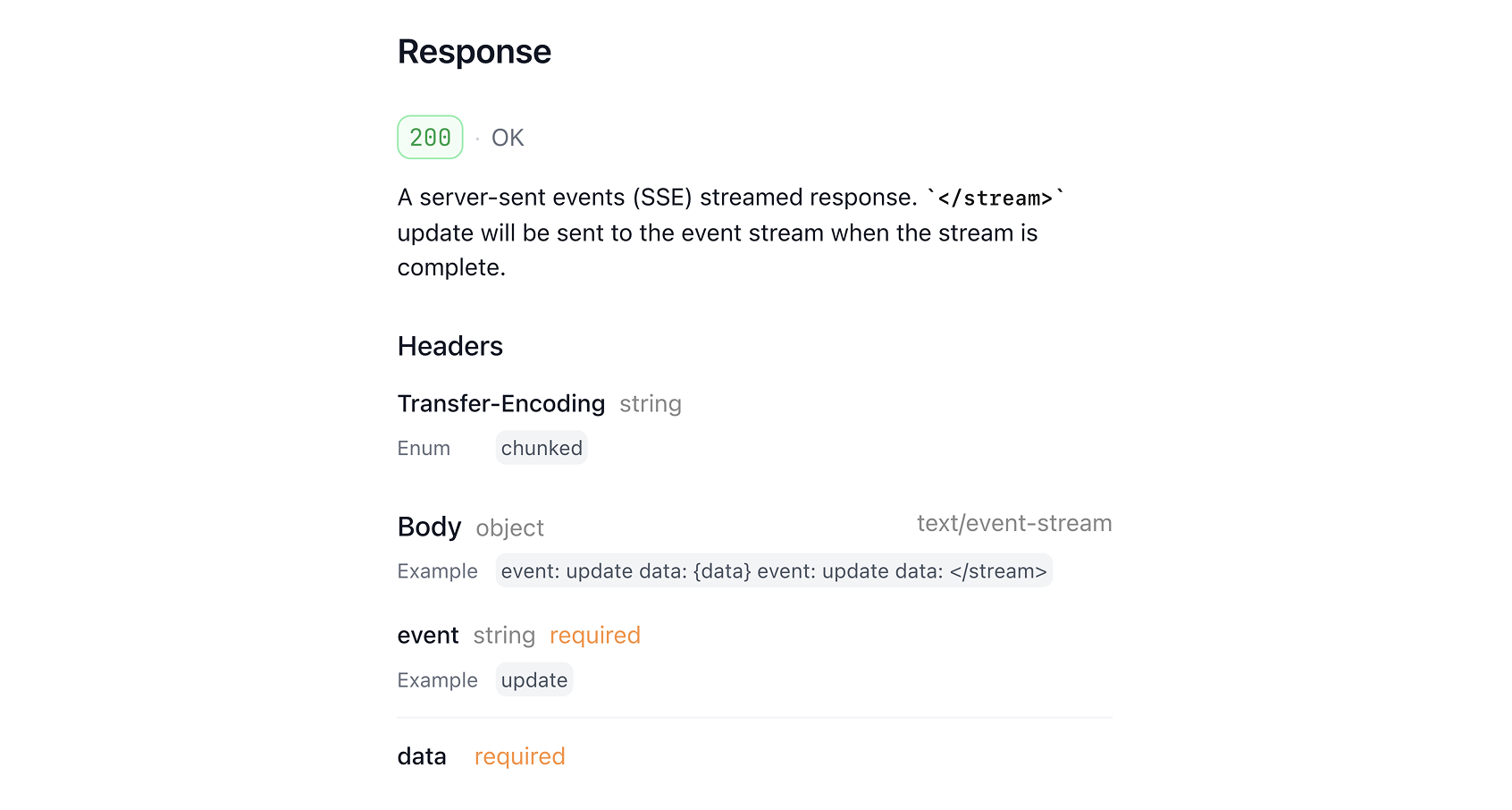The width and height of the screenshot is (1512, 810).
Task: Select the Body example event stream chip
Action: [774, 571]
